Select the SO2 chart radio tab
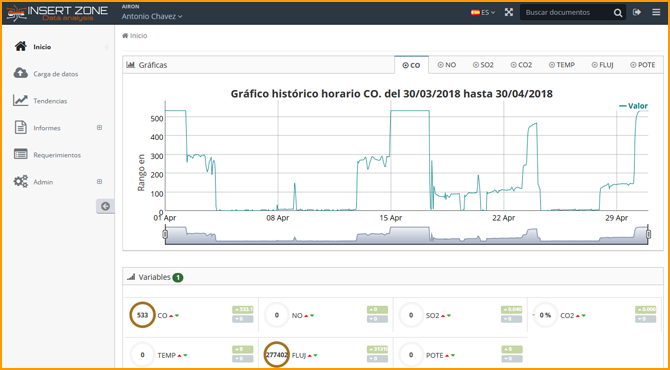Viewport: 670px width, 370px height. 483,65
